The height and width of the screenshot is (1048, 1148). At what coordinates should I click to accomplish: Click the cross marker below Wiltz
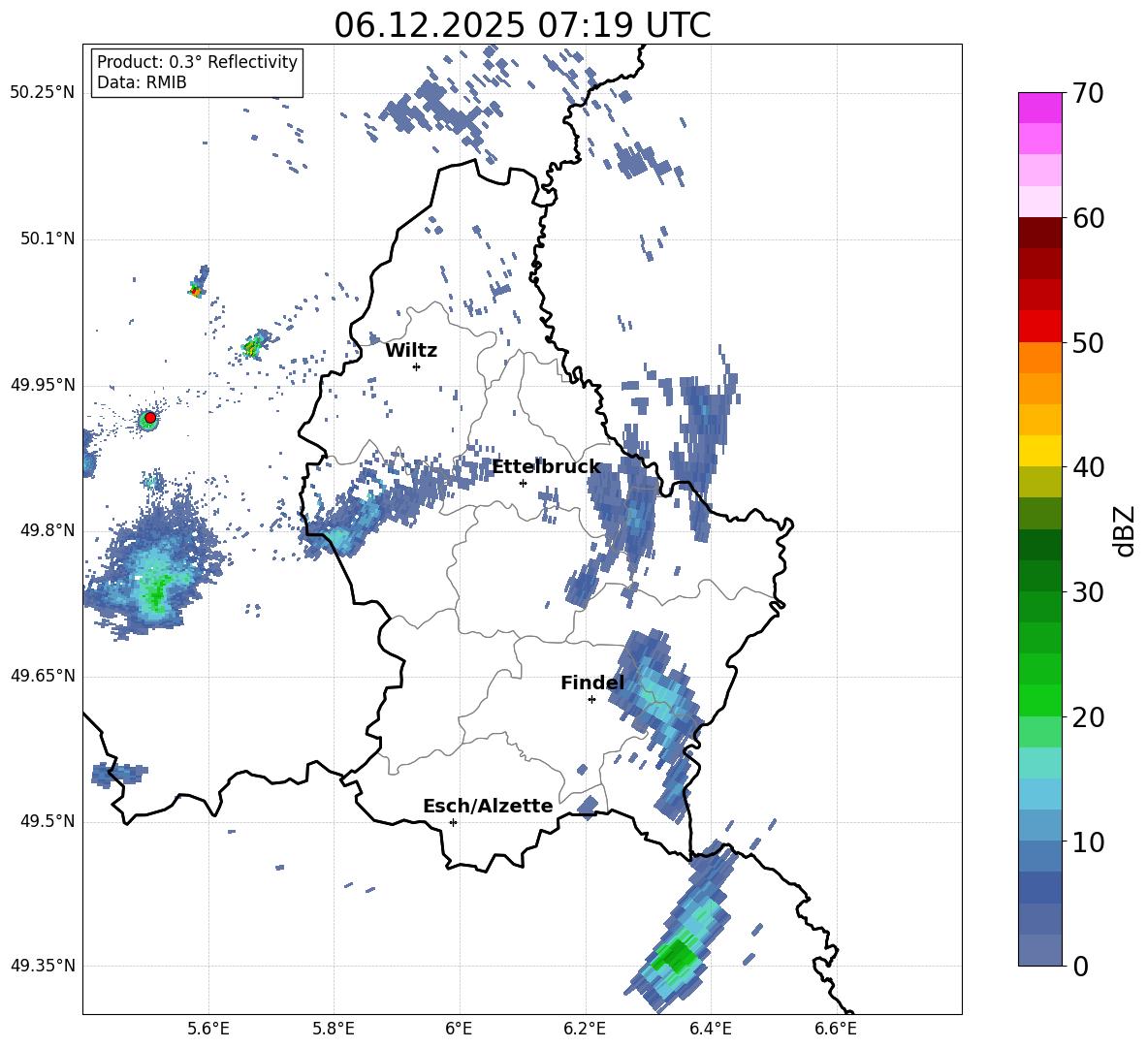tap(416, 366)
